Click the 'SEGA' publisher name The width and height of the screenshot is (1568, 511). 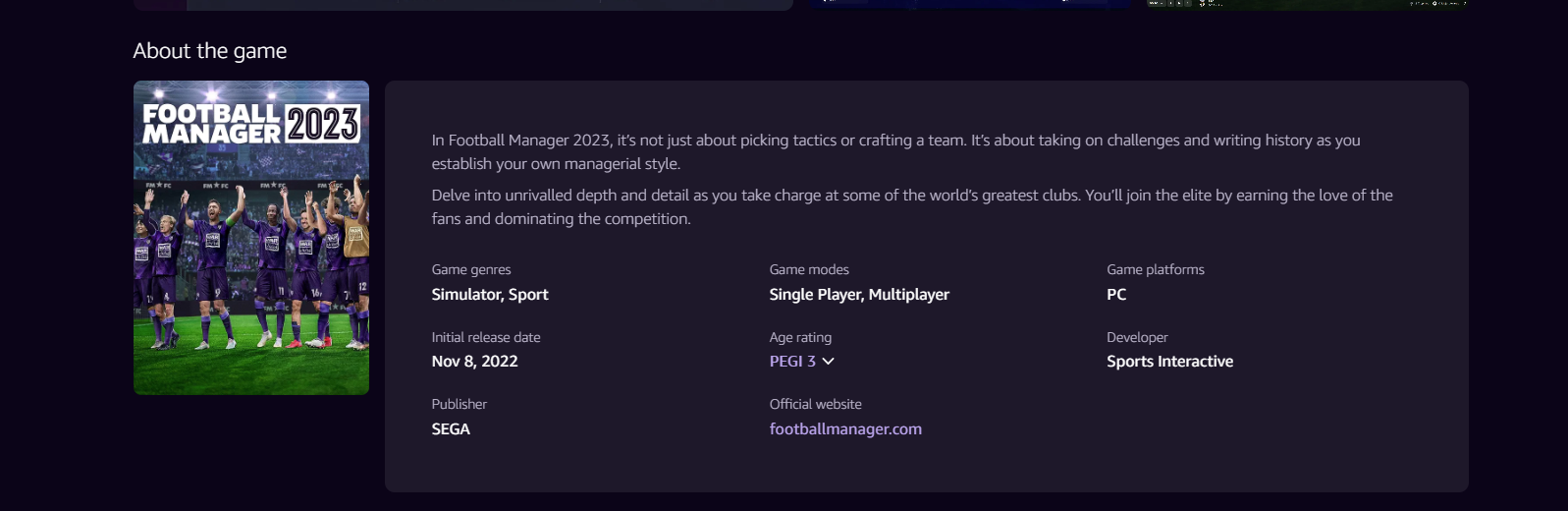[451, 429]
